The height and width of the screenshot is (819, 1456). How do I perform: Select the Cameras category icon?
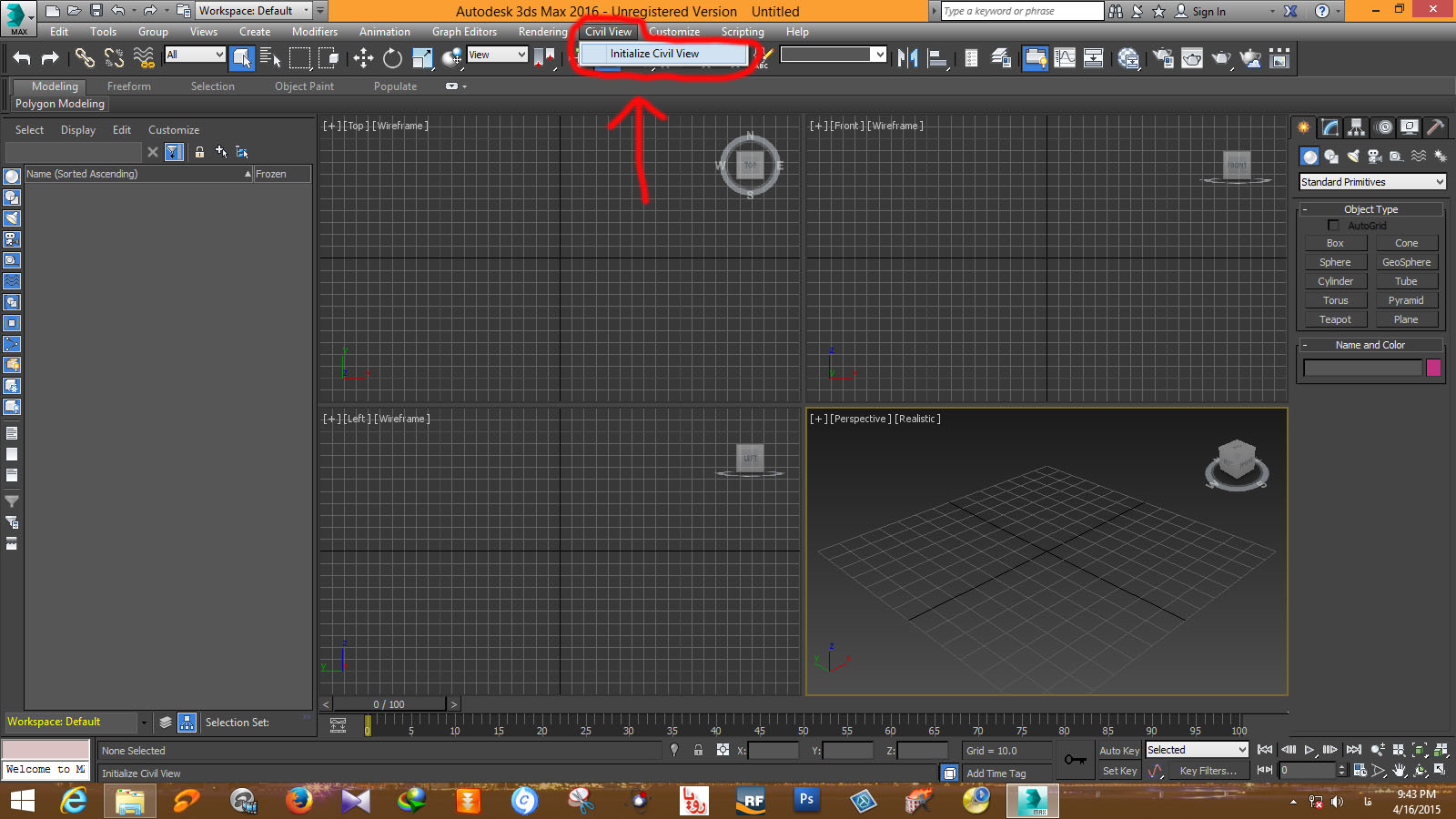[x=1375, y=157]
